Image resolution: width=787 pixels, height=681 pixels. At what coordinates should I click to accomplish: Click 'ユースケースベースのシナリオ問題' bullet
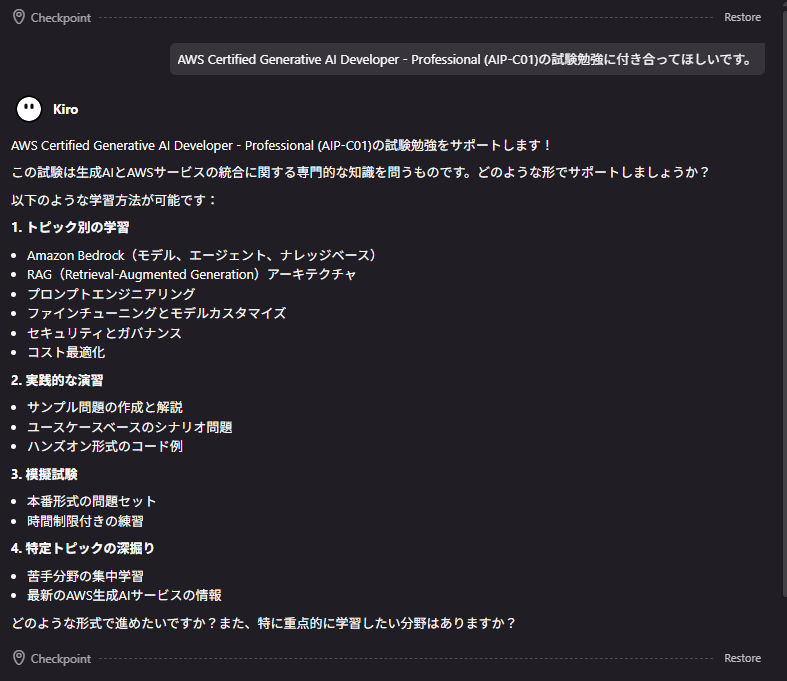click(x=129, y=427)
